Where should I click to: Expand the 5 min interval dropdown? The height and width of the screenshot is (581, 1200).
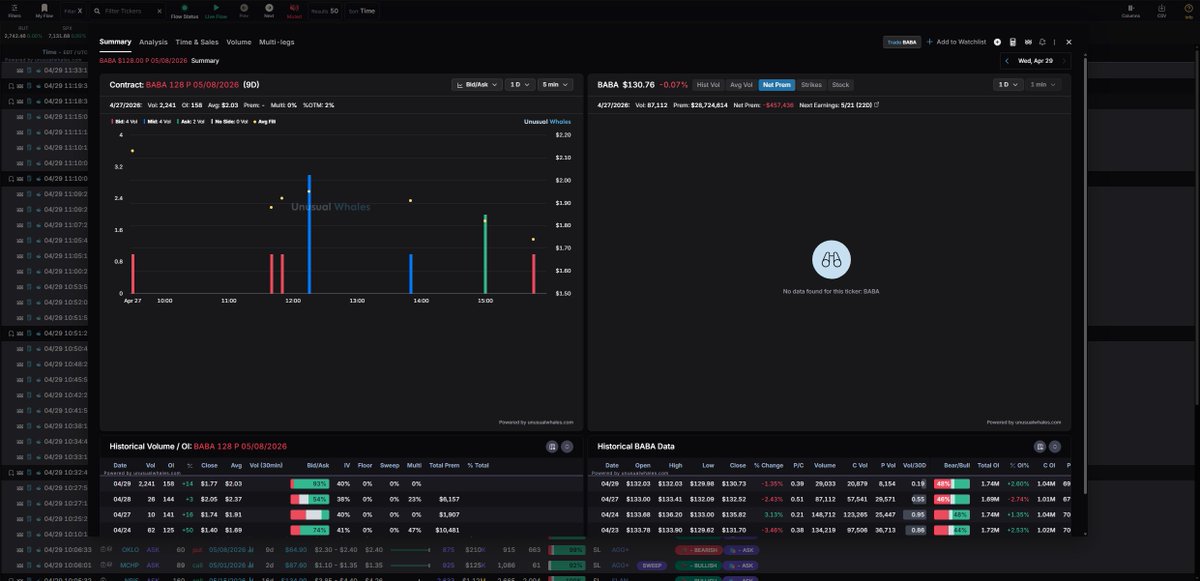click(x=555, y=85)
